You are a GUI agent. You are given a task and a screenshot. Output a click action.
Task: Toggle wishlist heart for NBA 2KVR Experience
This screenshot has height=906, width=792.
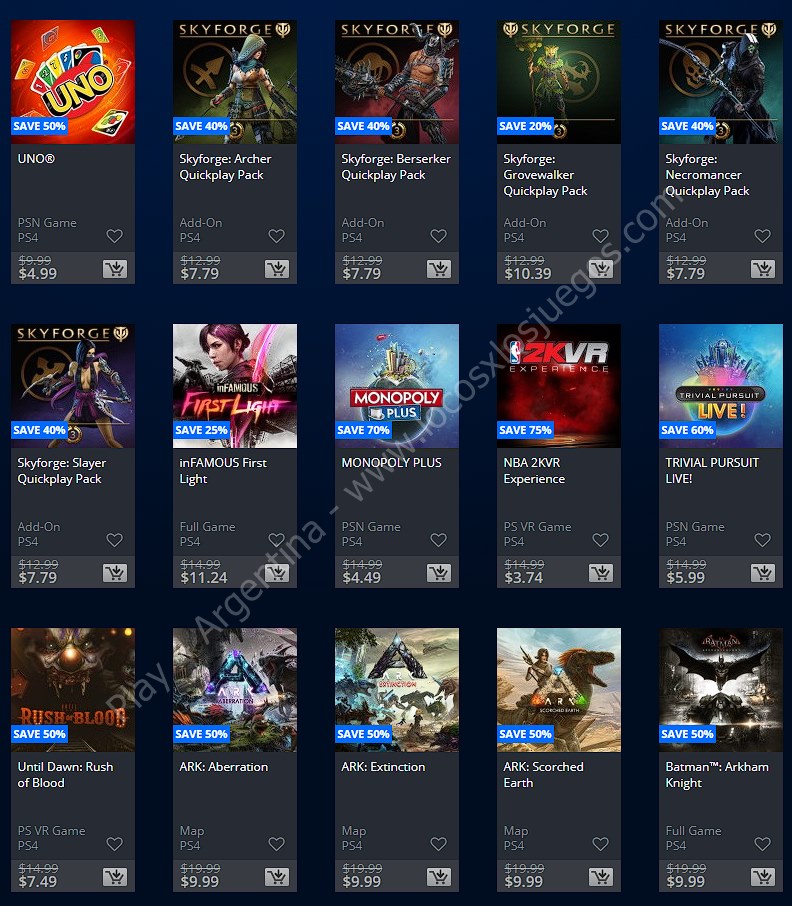tap(601, 540)
